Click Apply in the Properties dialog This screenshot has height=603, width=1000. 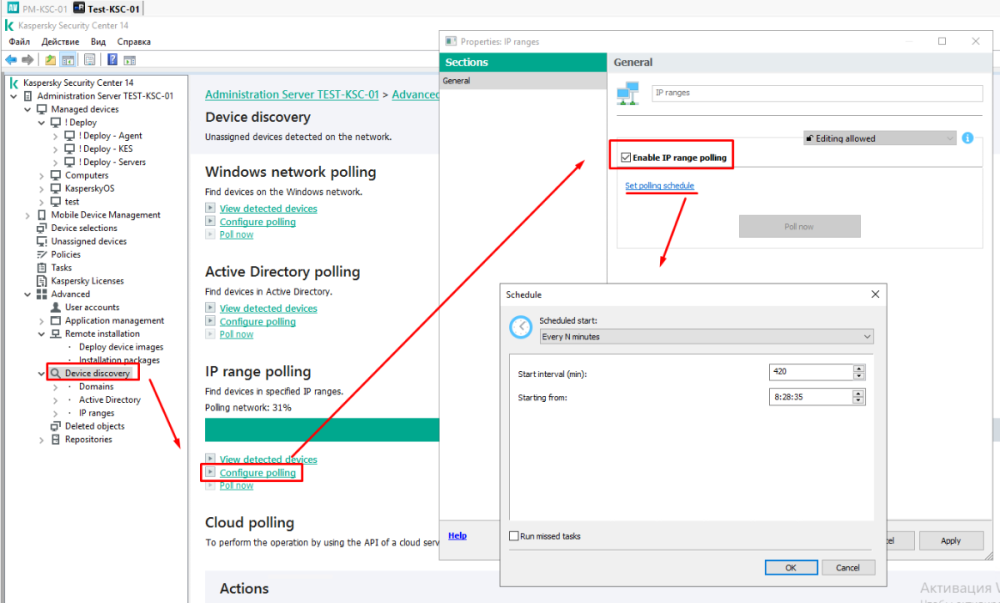point(950,541)
